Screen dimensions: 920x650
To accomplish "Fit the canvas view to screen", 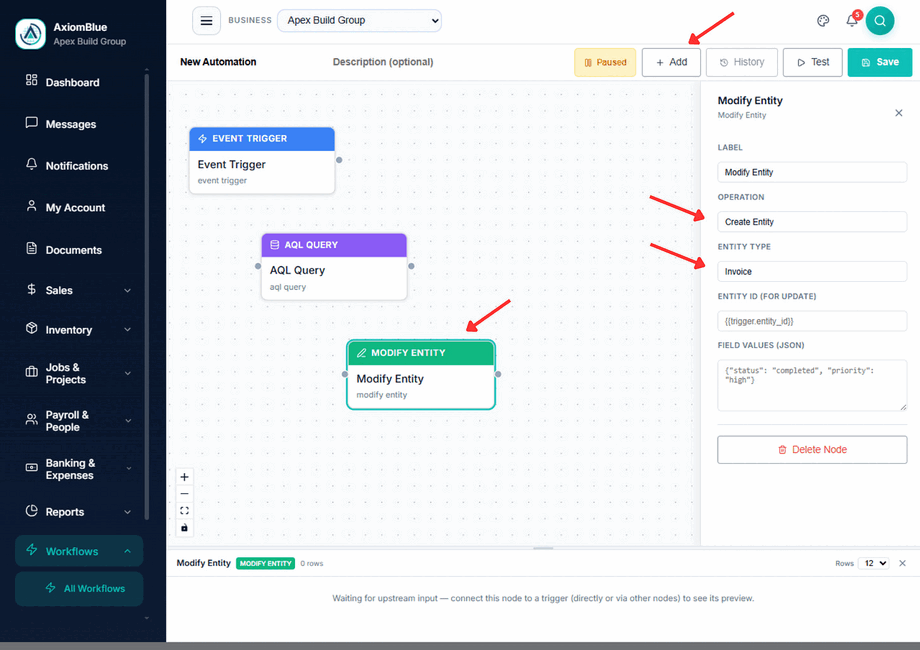I will pyautogui.click(x=184, y=511).
